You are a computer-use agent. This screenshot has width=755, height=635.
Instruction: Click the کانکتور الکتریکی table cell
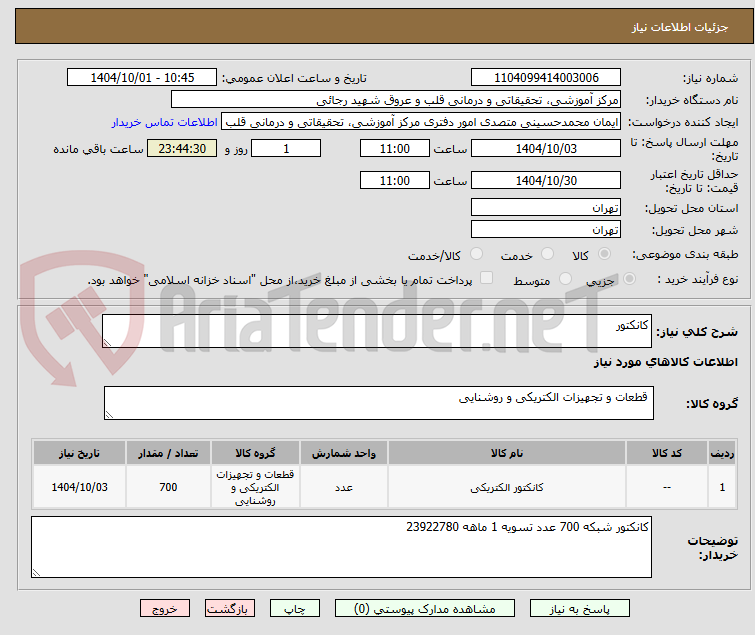(507, 487)
